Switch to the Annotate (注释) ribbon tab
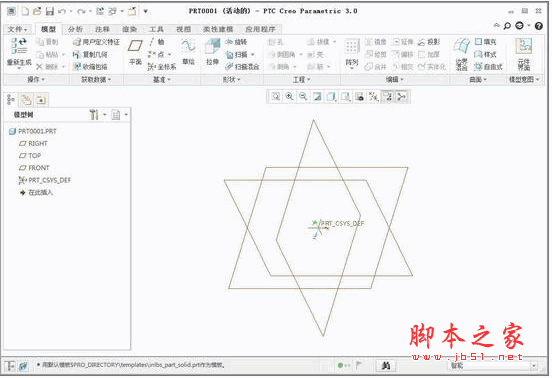Viewport: 552px width, 378px height. point(102,29)
